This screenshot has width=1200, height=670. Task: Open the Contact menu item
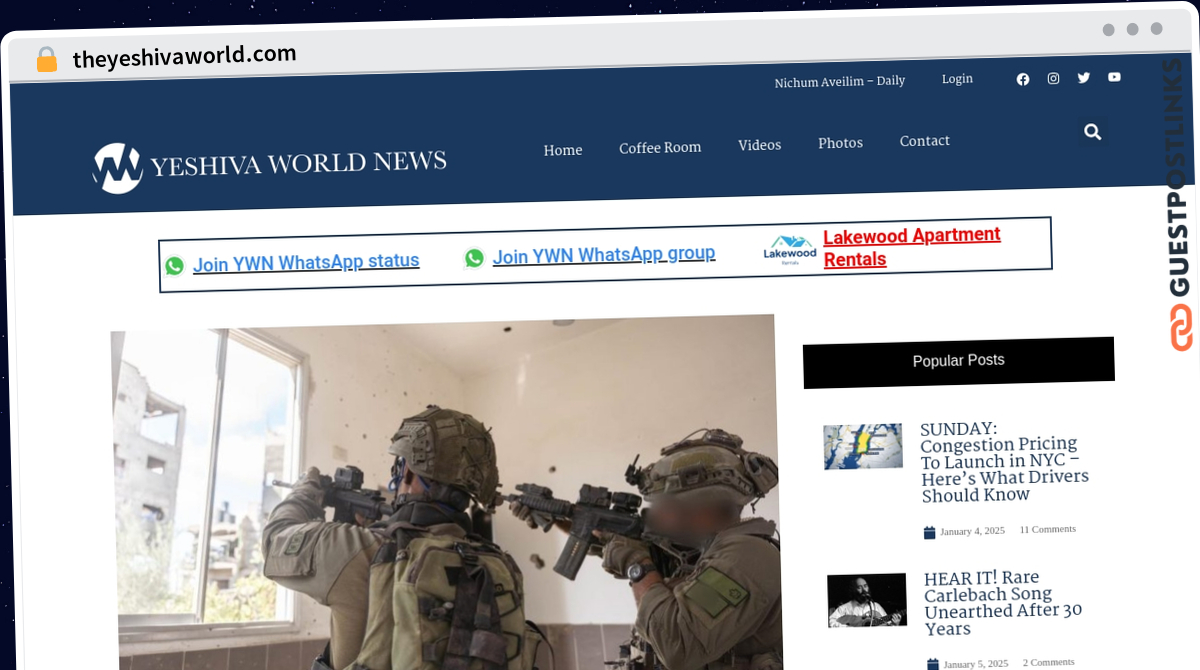point(925,141)
